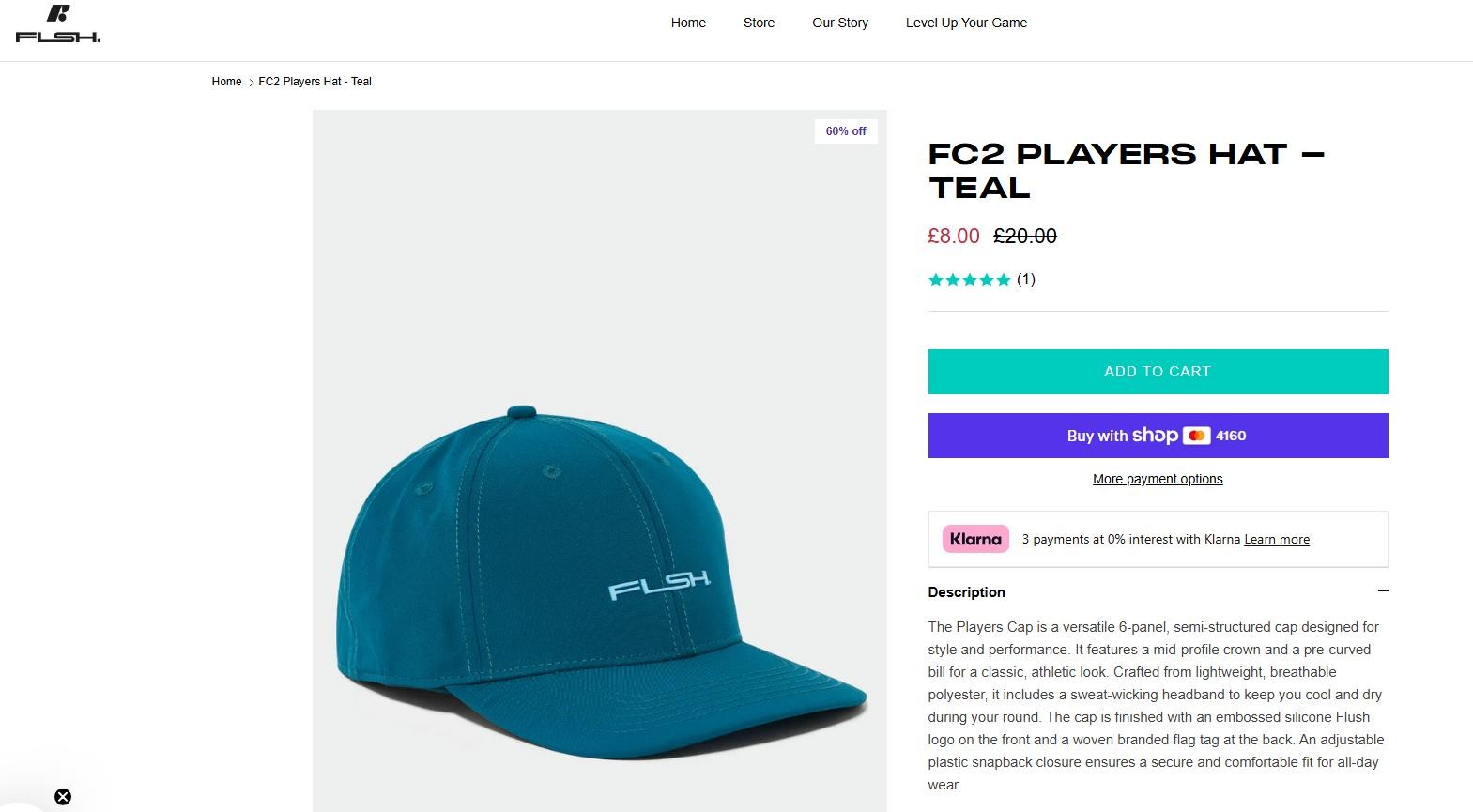
Task: Open More payment options link
Action: point(1158,479)
